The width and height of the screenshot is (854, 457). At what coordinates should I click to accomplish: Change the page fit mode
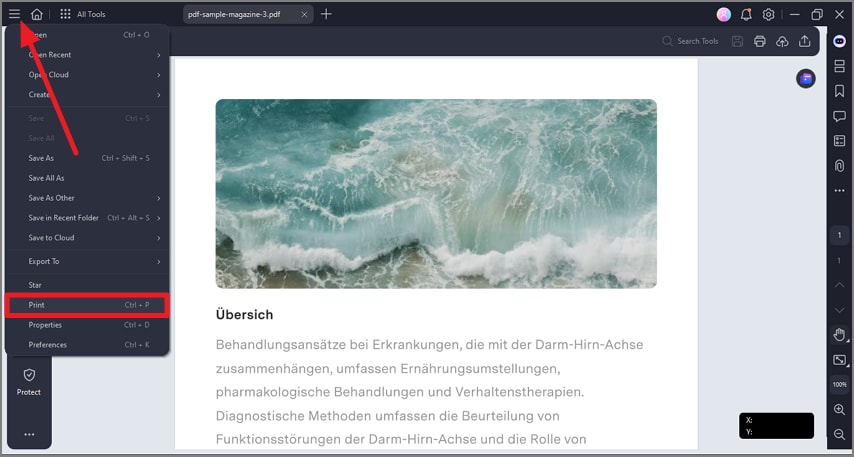point(839,360)
